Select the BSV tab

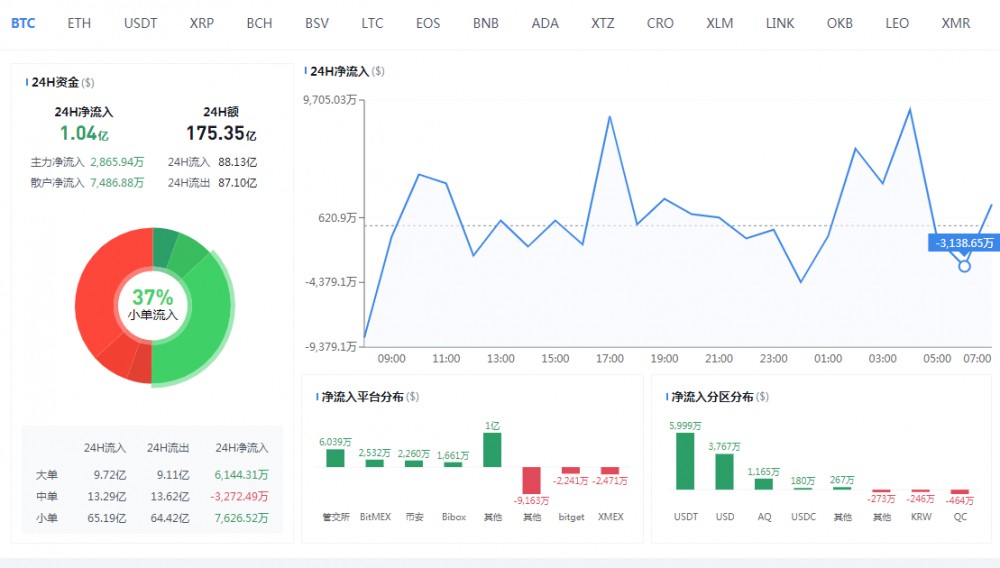(317, 23)
